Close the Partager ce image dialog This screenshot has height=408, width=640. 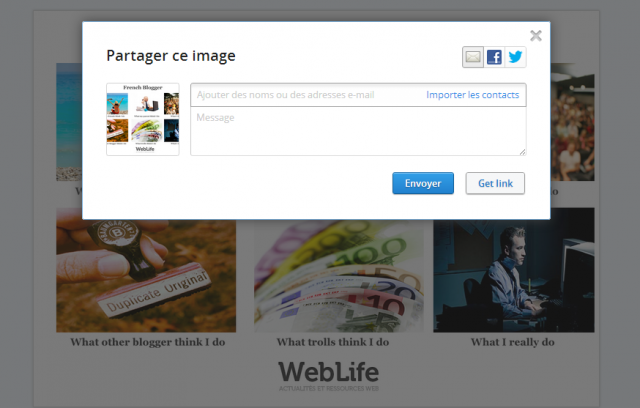536,36
